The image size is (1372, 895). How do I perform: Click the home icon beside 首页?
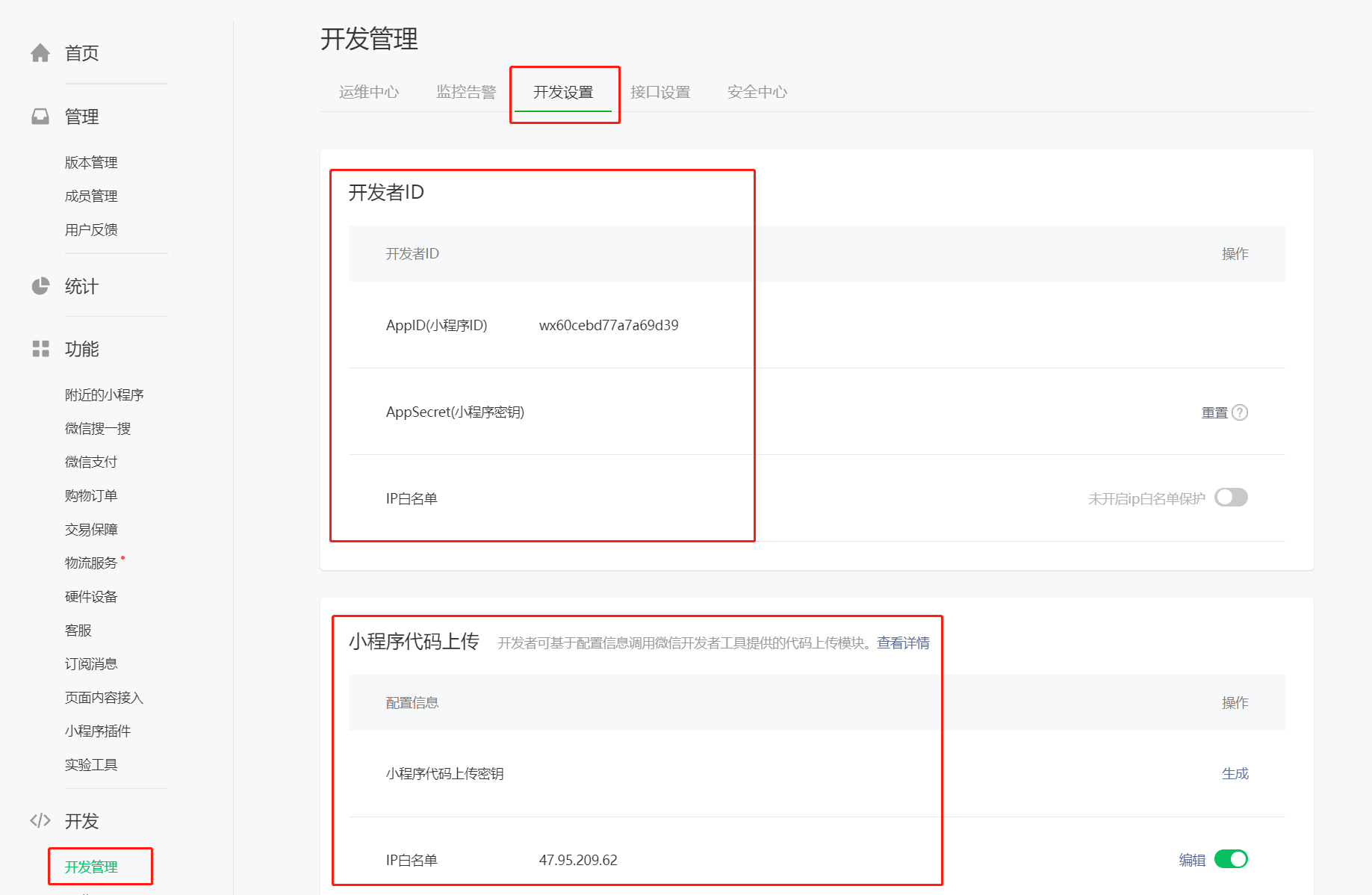(x=40, y=53)
